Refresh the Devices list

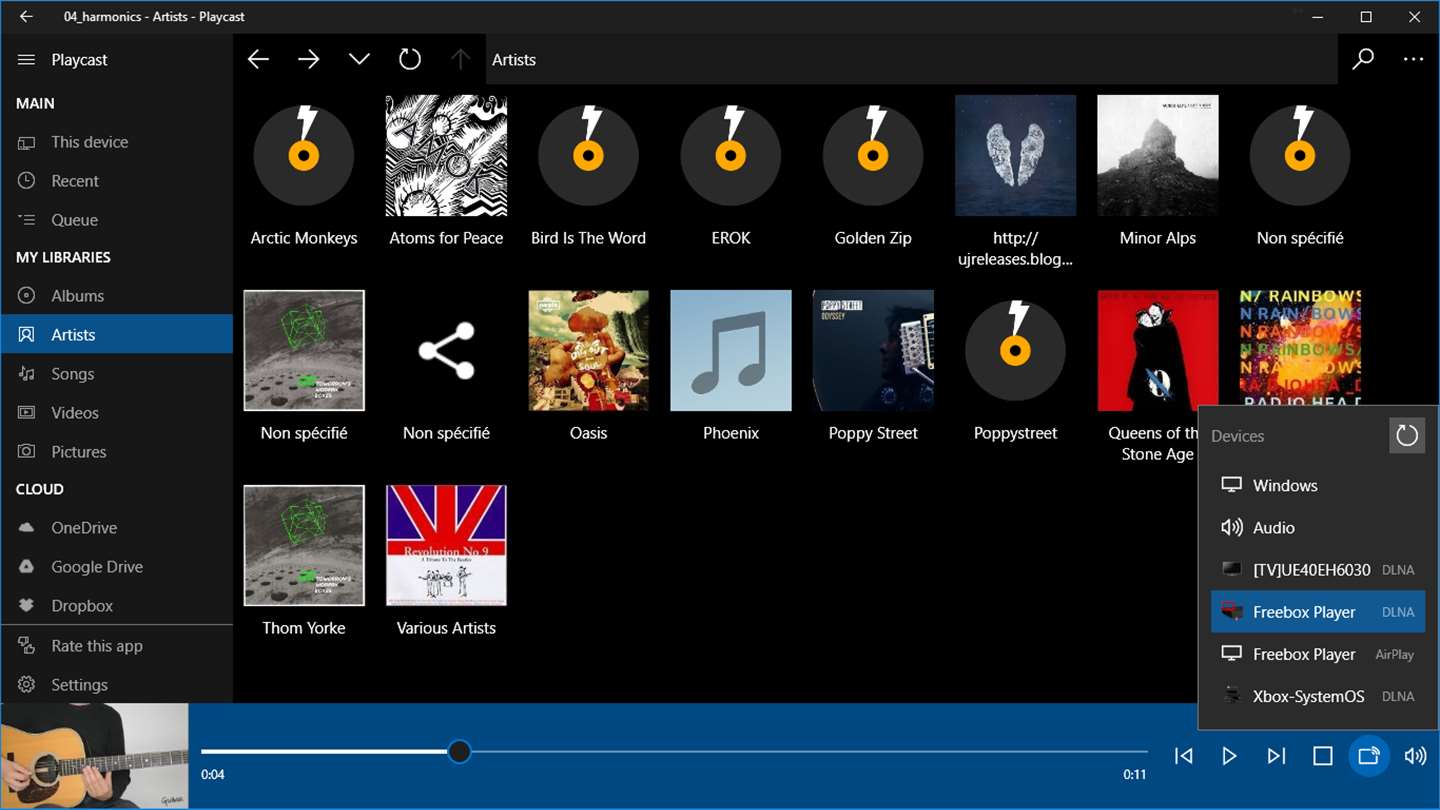tap(1407, 435)
